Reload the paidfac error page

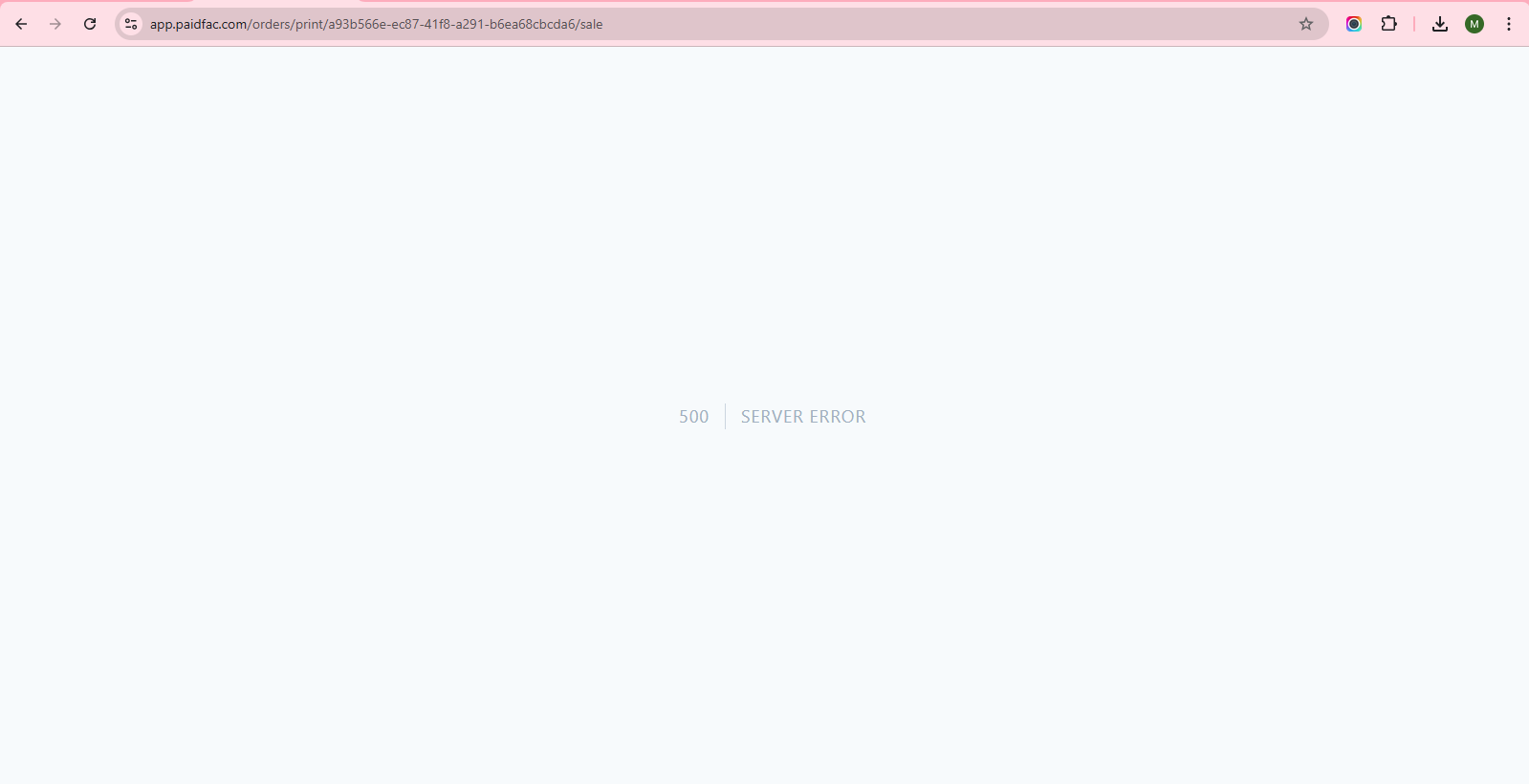point(90,24)
